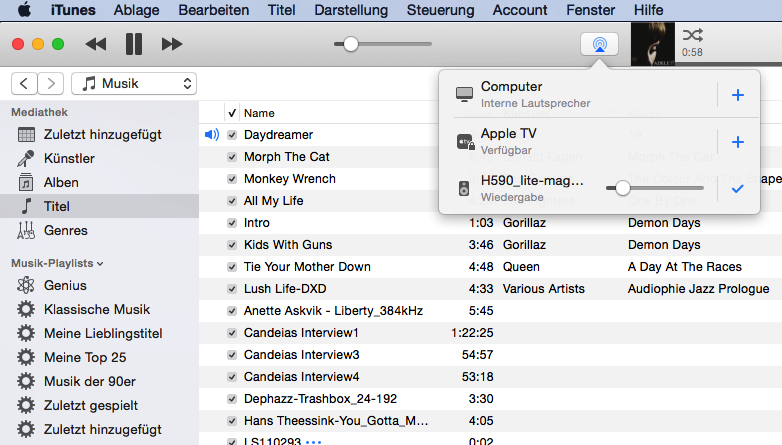This screenshot has width=782, height=445.
Task: Open the Ablage menu
Action: click(x=136, y=10)
